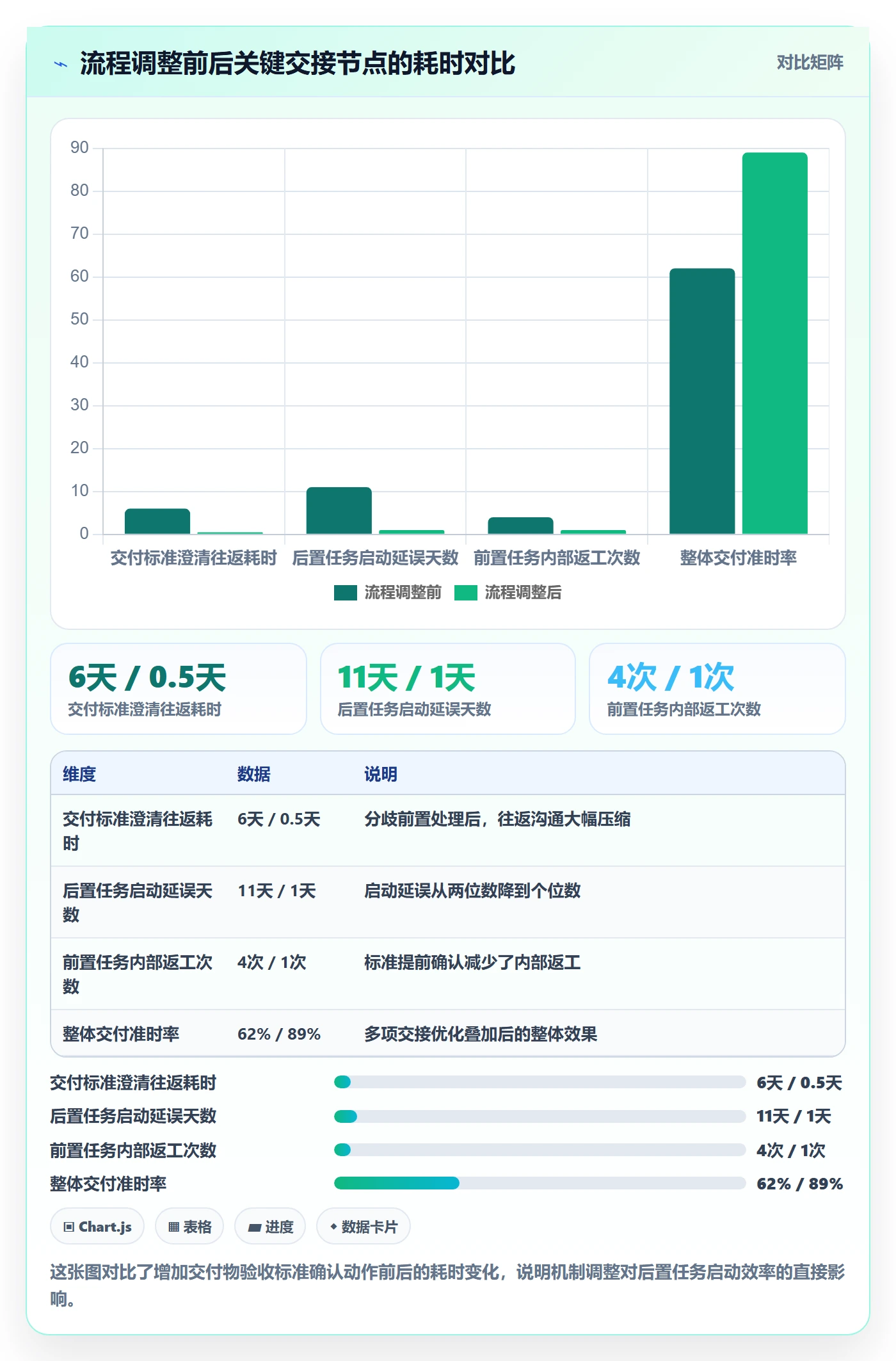Click the 11天 / 1天 value beside progress bar
Image resolution: width=896 pixels, height=1361 pixels.
[794, 1116]
